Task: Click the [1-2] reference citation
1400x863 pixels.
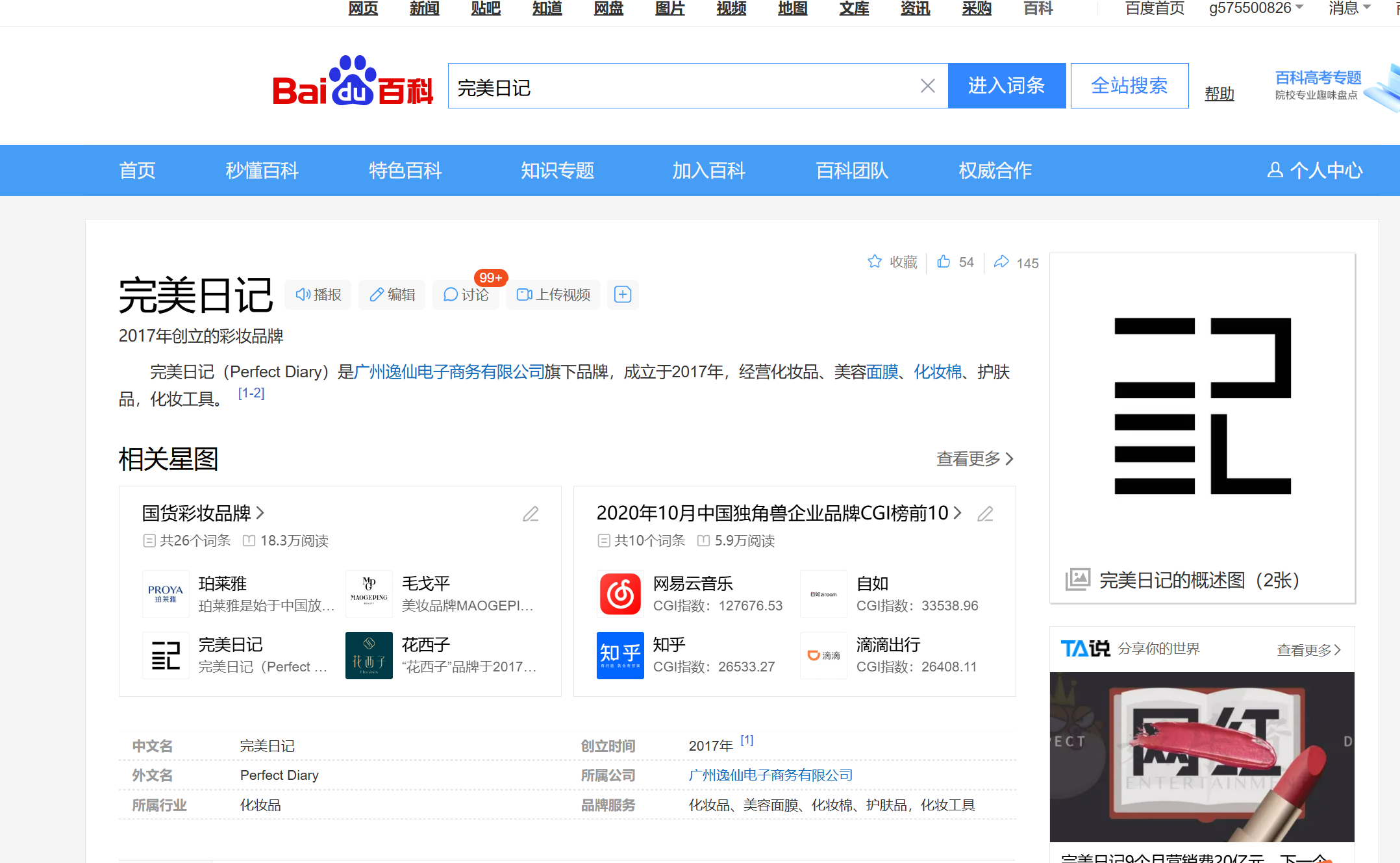Action: [x=251, y=393]
